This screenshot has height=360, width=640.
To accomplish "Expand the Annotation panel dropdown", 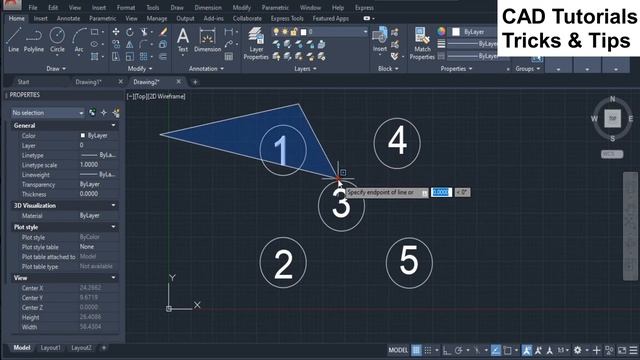I will click(x=206, y=69).
